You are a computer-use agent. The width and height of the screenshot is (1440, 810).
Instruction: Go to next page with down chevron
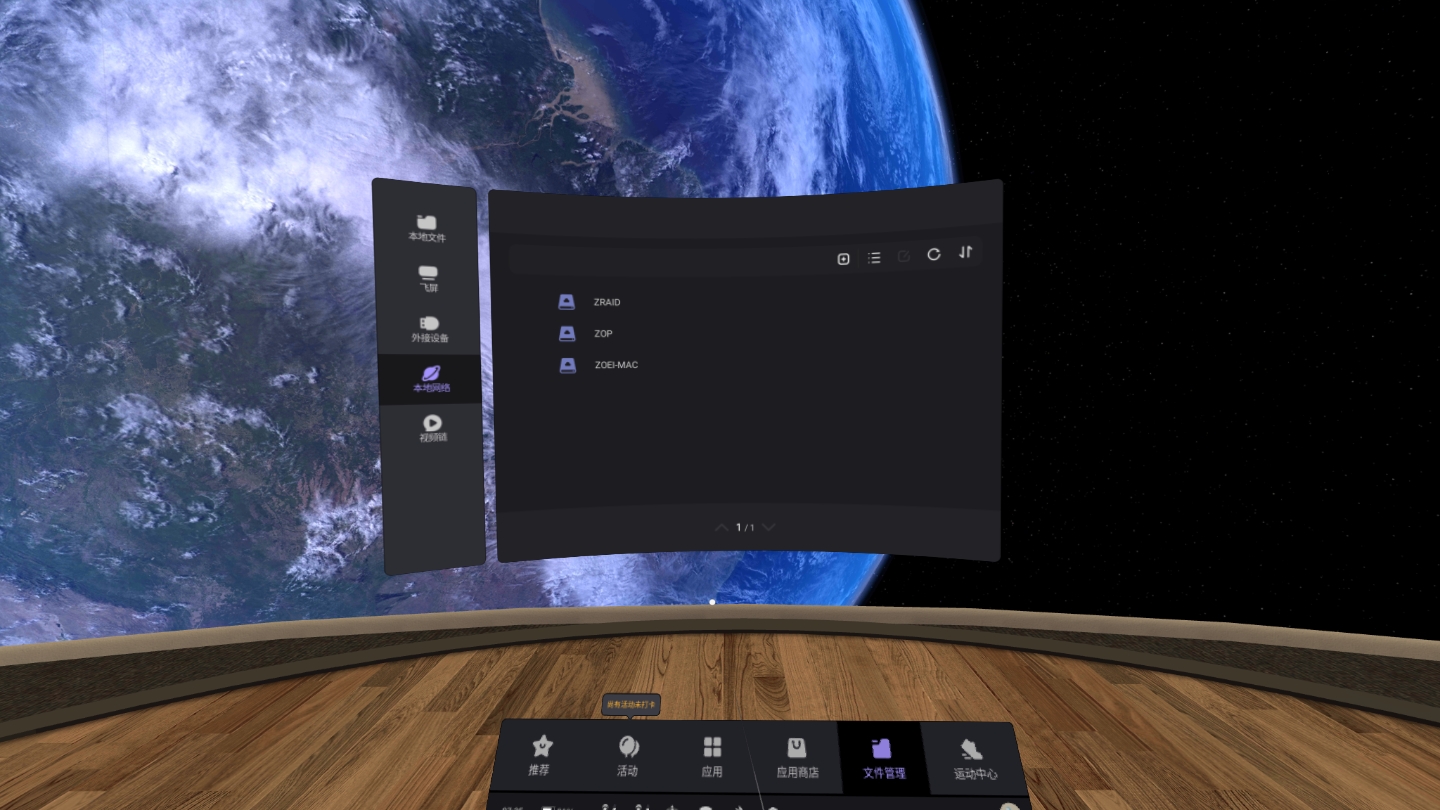768,527
